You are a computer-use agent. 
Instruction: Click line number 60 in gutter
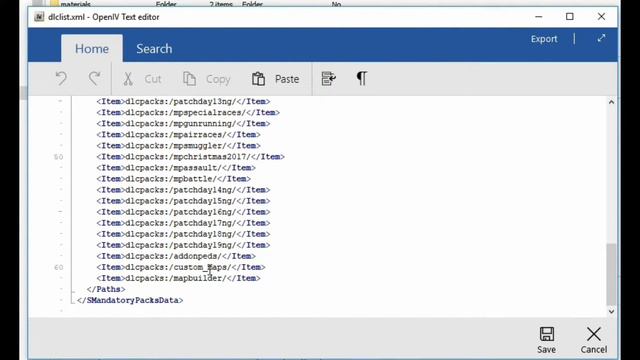(x=58, y=268)
